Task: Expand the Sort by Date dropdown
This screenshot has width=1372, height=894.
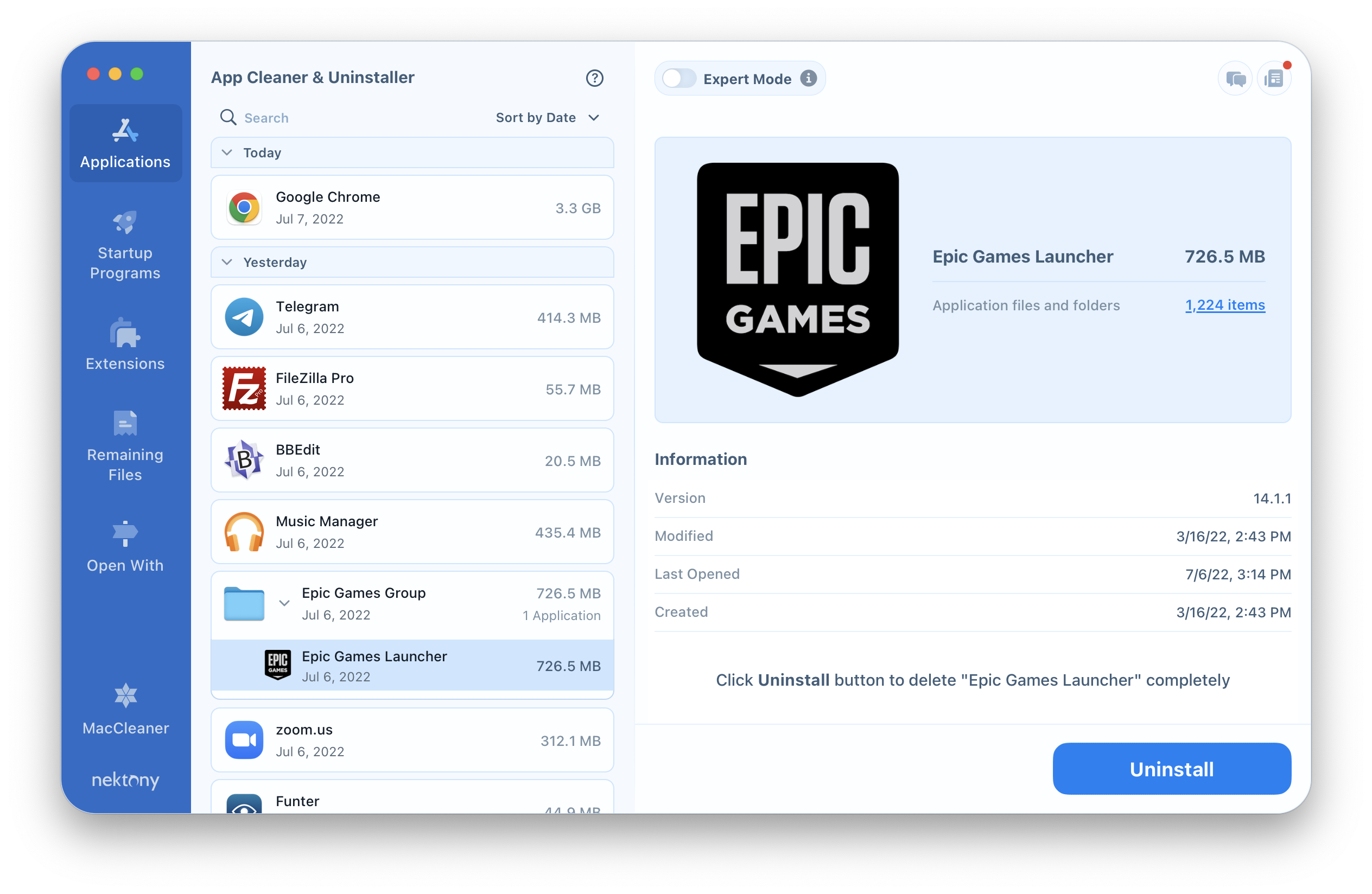Action: (547, 119)
